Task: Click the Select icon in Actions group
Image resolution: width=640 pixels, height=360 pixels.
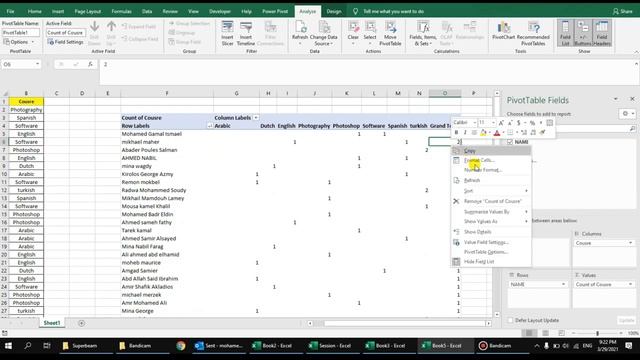Action: click(x=370, y=27)
